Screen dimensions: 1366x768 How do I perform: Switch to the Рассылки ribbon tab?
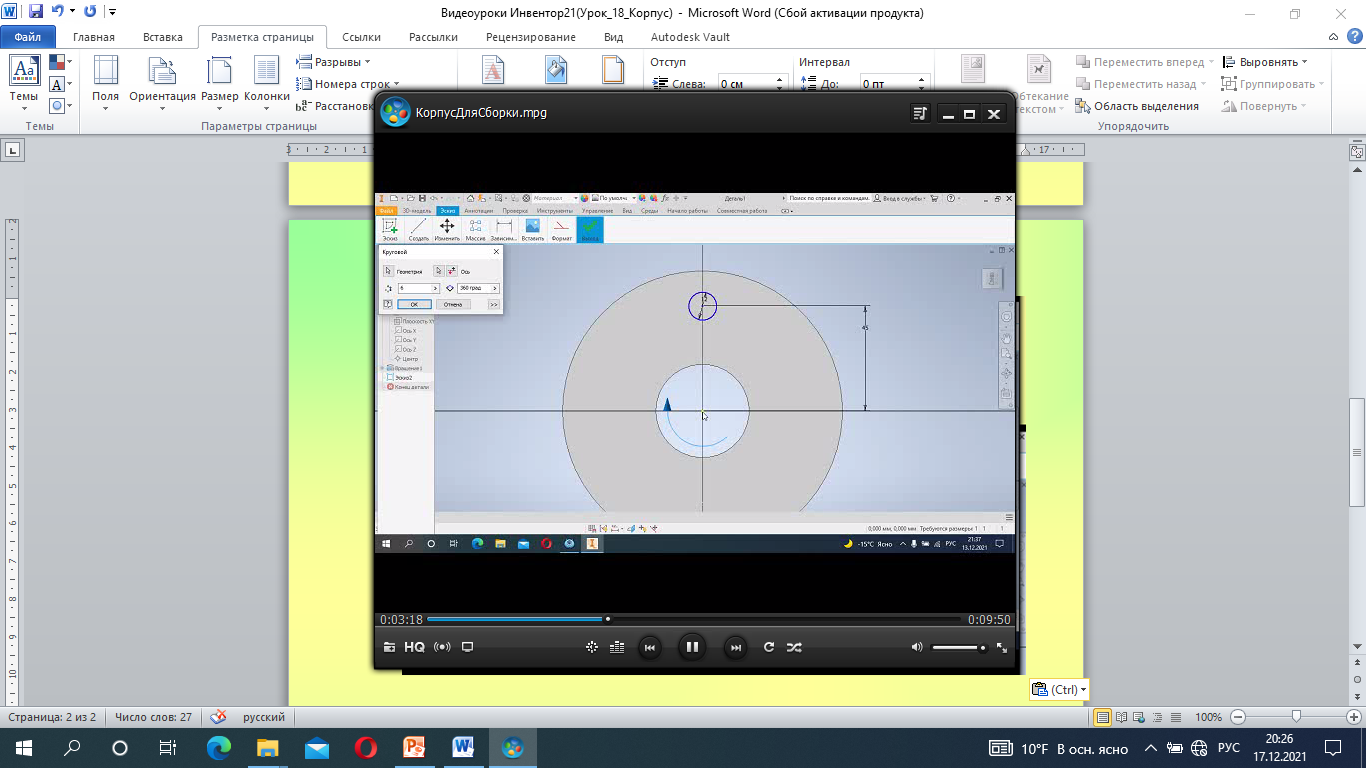coord(433,37)
